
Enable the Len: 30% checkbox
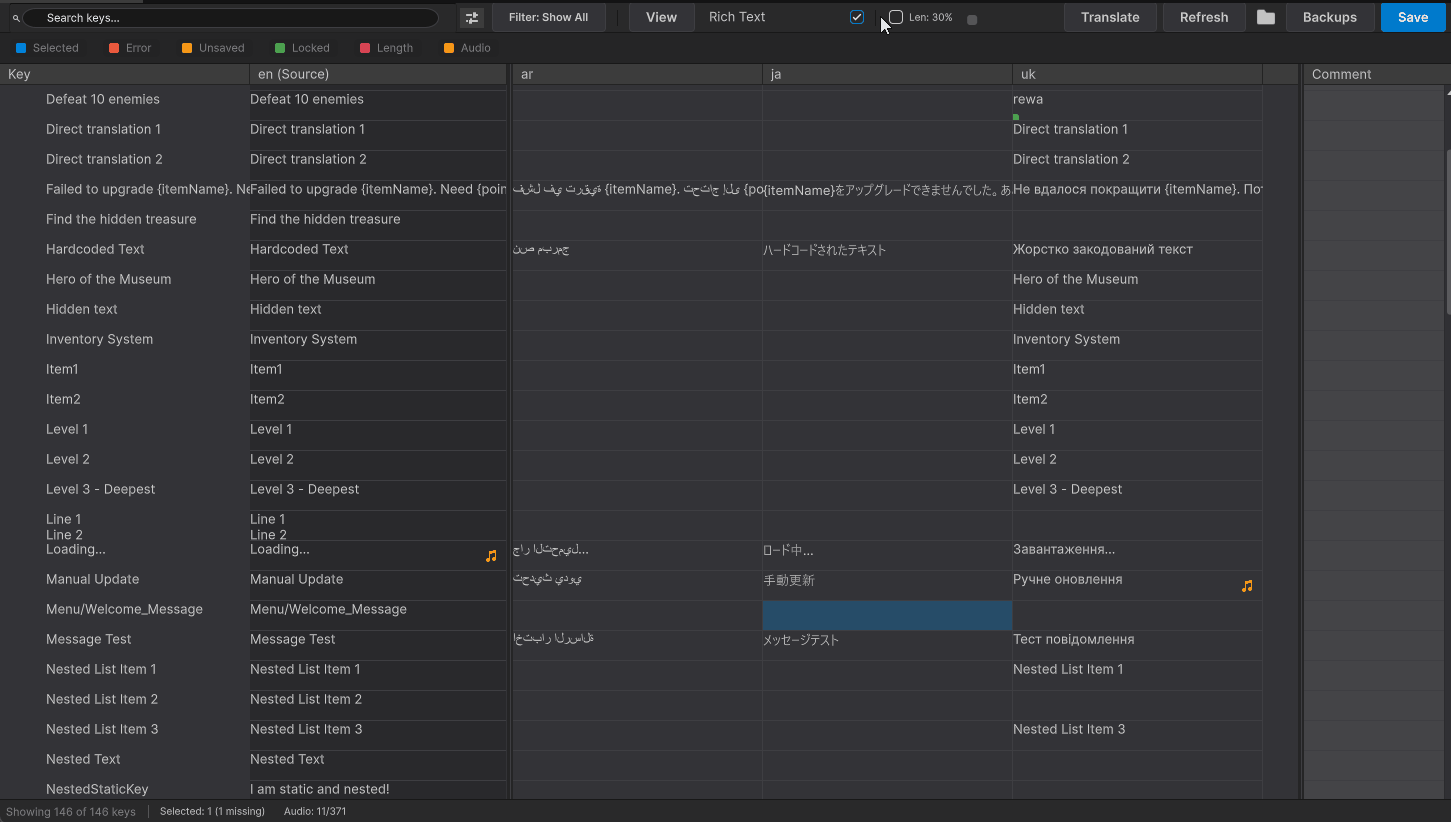tap(894, 17)
